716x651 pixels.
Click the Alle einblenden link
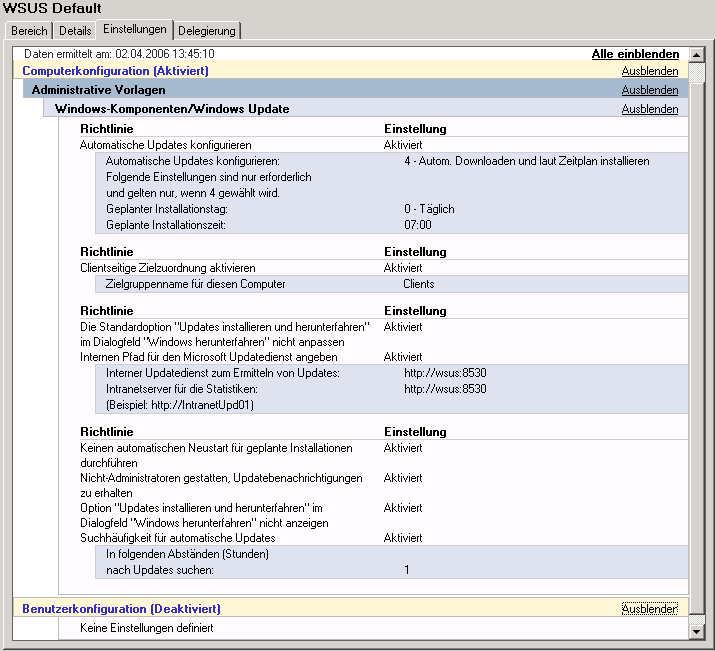635,54
